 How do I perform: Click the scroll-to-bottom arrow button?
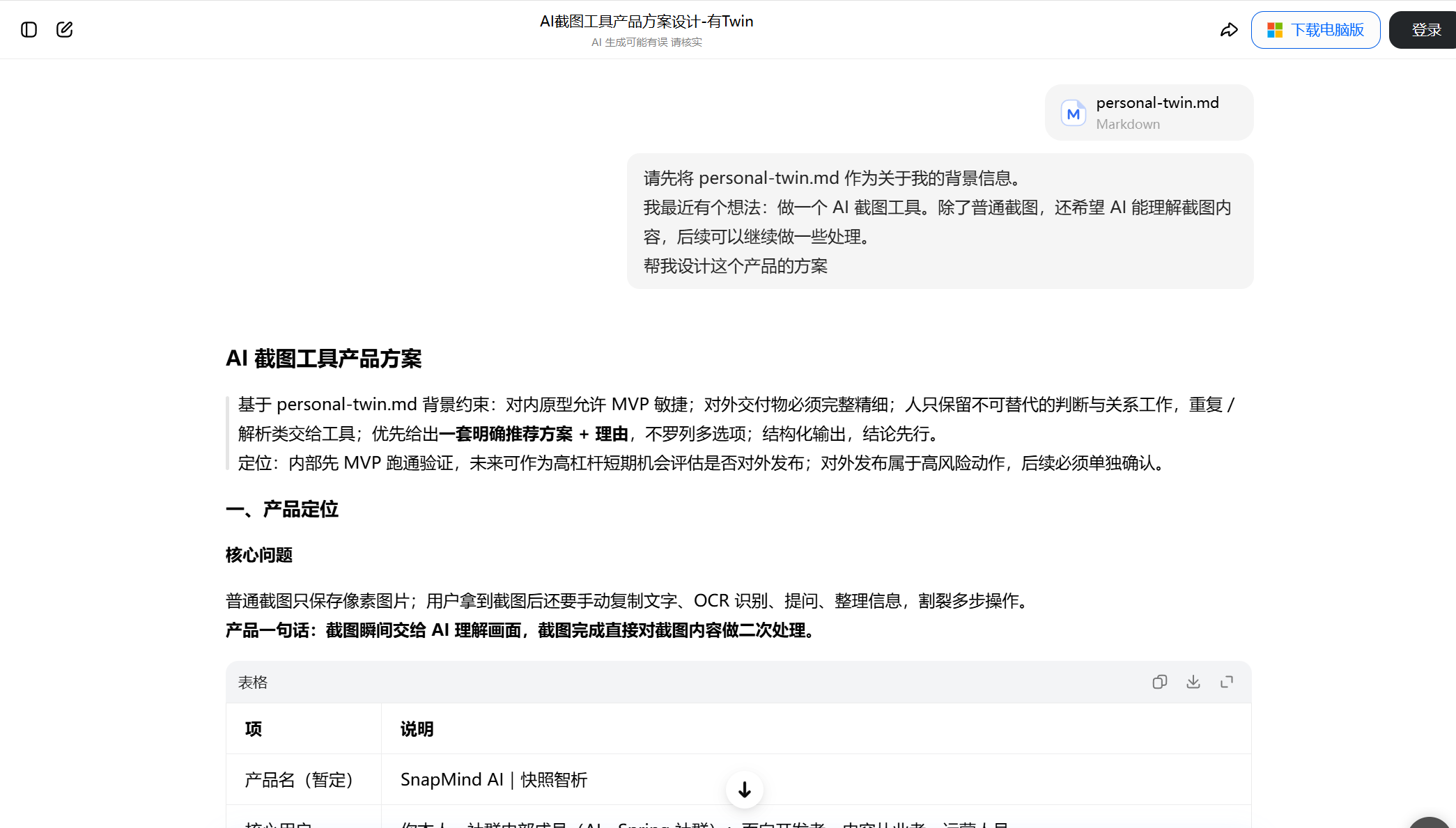[x=745, y=790]
